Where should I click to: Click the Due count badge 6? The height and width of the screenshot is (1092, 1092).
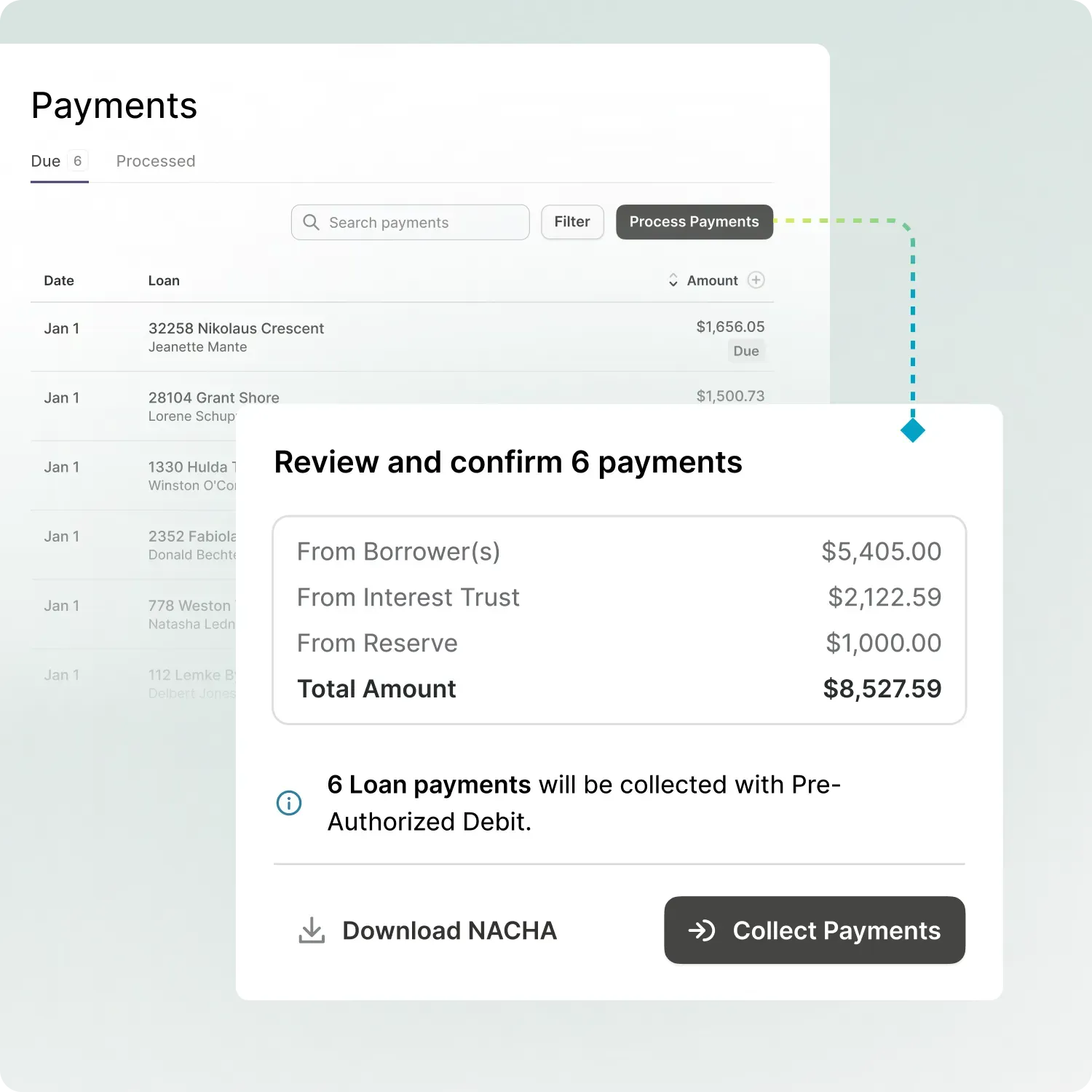(77, 161)
